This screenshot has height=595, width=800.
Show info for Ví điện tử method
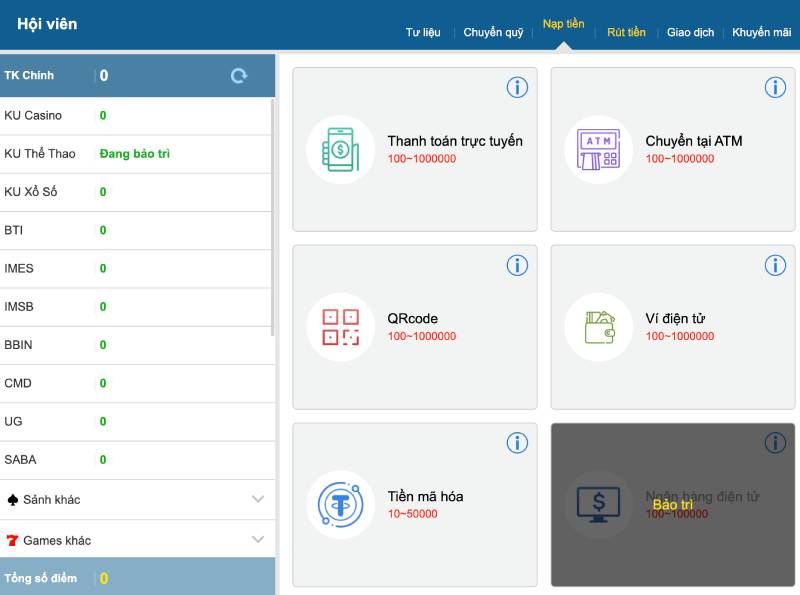(775, 265)
